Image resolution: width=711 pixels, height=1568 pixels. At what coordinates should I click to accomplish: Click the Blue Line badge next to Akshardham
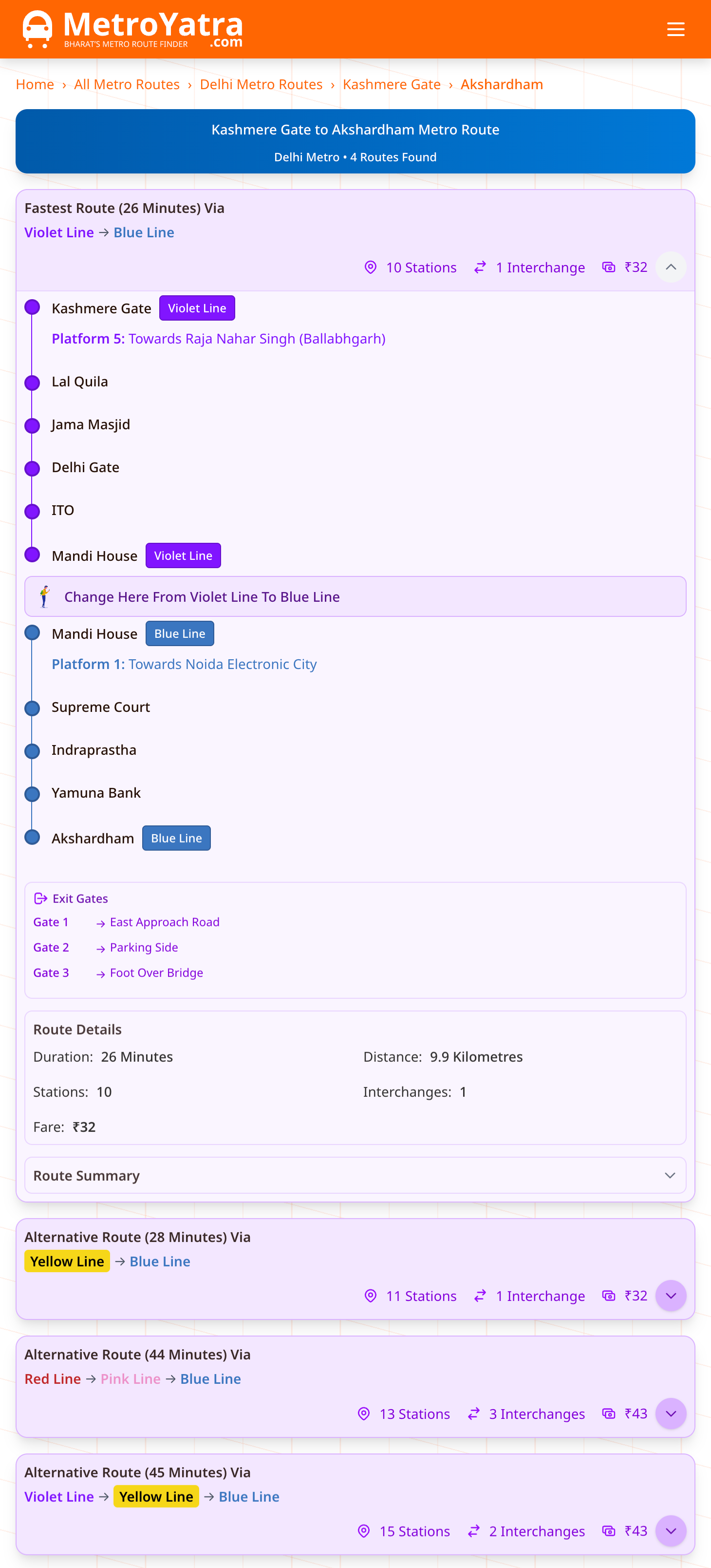(x=176, y=838)
